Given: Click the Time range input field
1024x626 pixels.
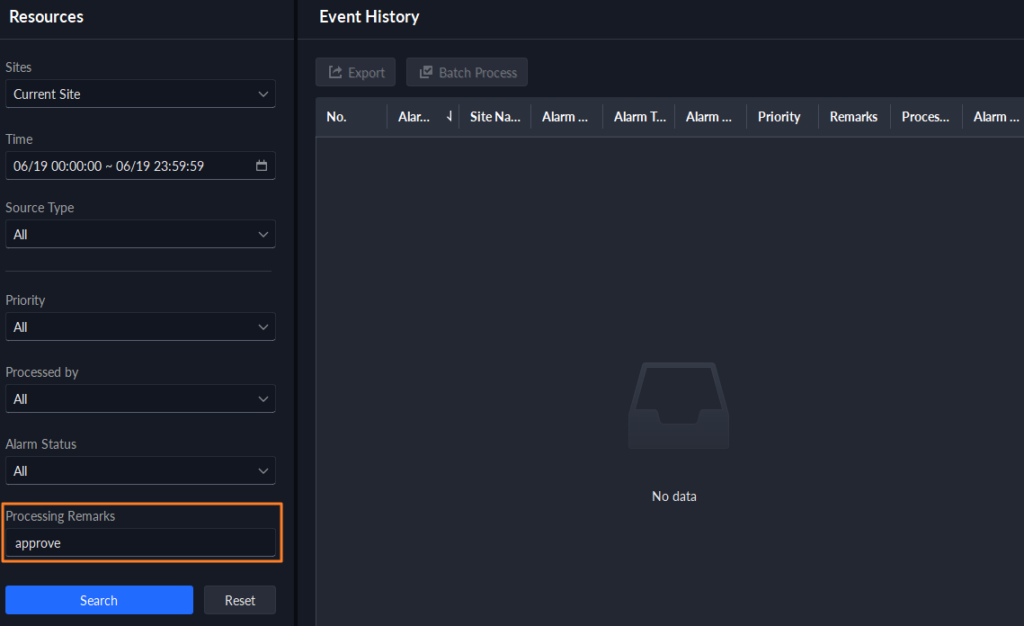Looking at the screenshot, I should coord(130,166).
